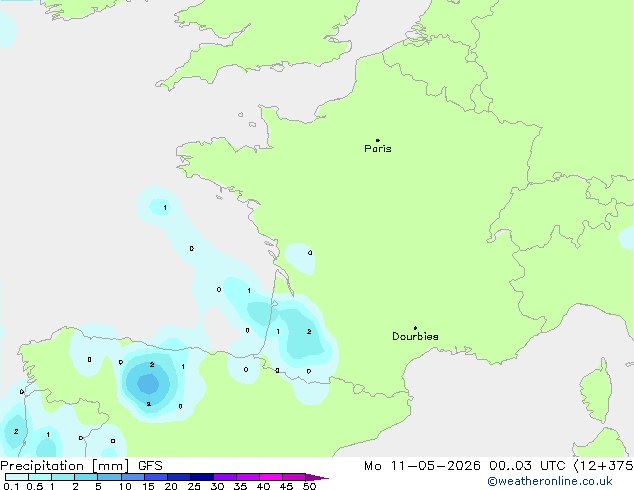The height and width of the screenshot is (490, 634).
Task: Click the 45–50 mm legend color box
Action: tap(294, 477)
